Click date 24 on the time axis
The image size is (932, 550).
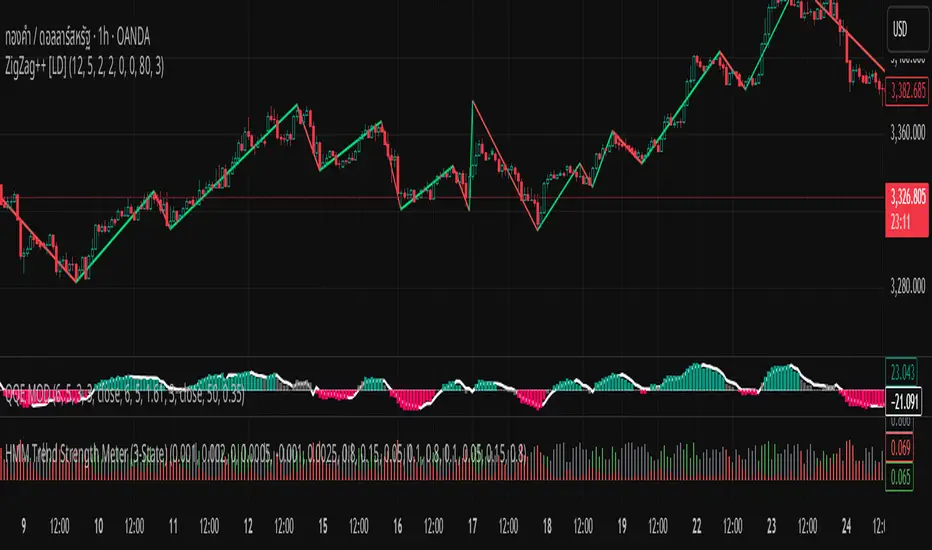click(x=846, y=526)
